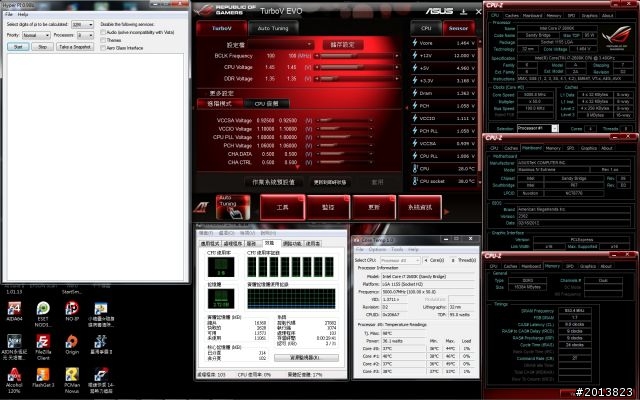640x400 pixels.
Task: Click the CPU usage history graph in Task Manager
Action: pos(291,267)
